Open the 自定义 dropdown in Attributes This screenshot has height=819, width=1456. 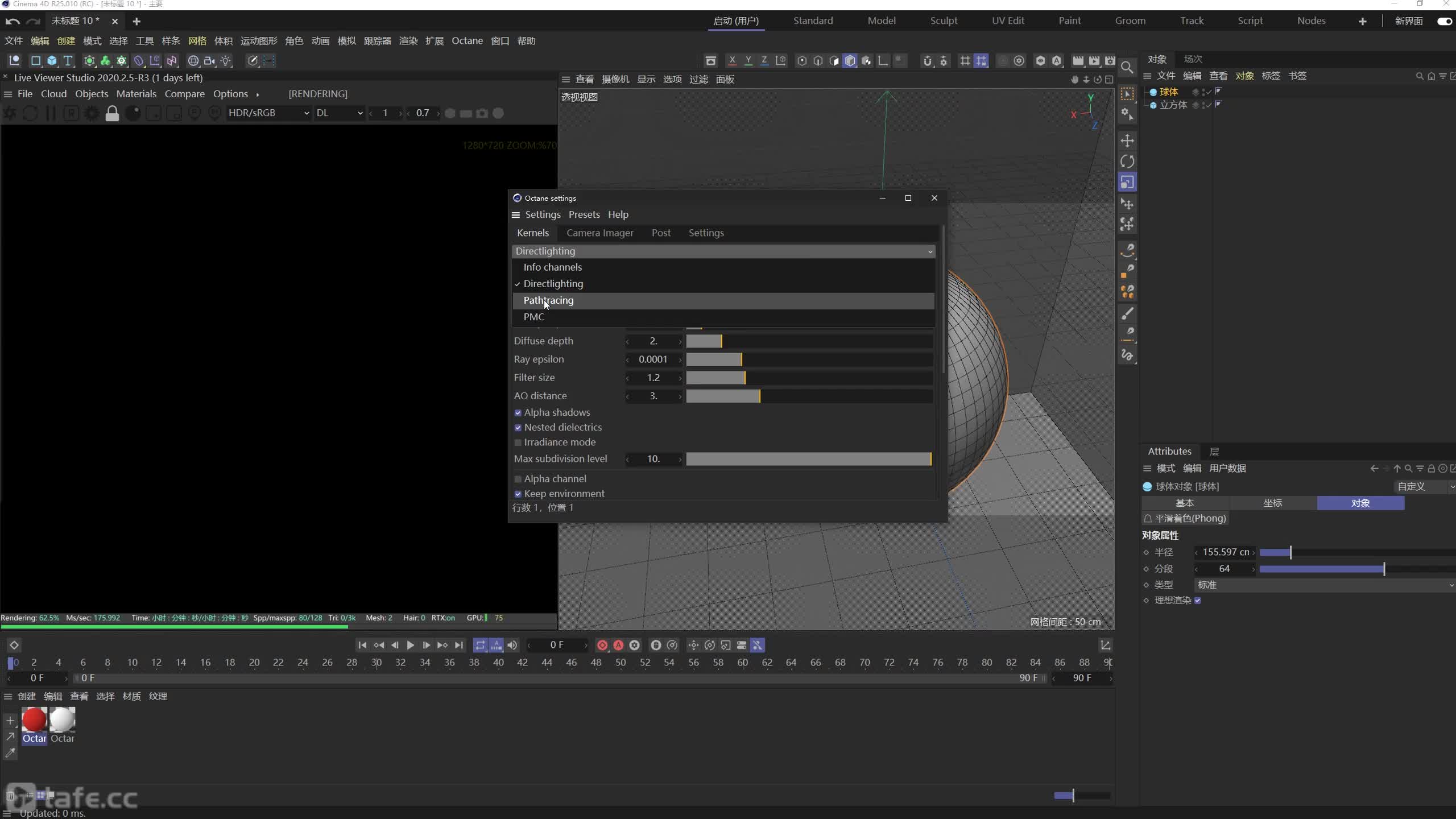pyautogui.click(x=1425, y=487)
